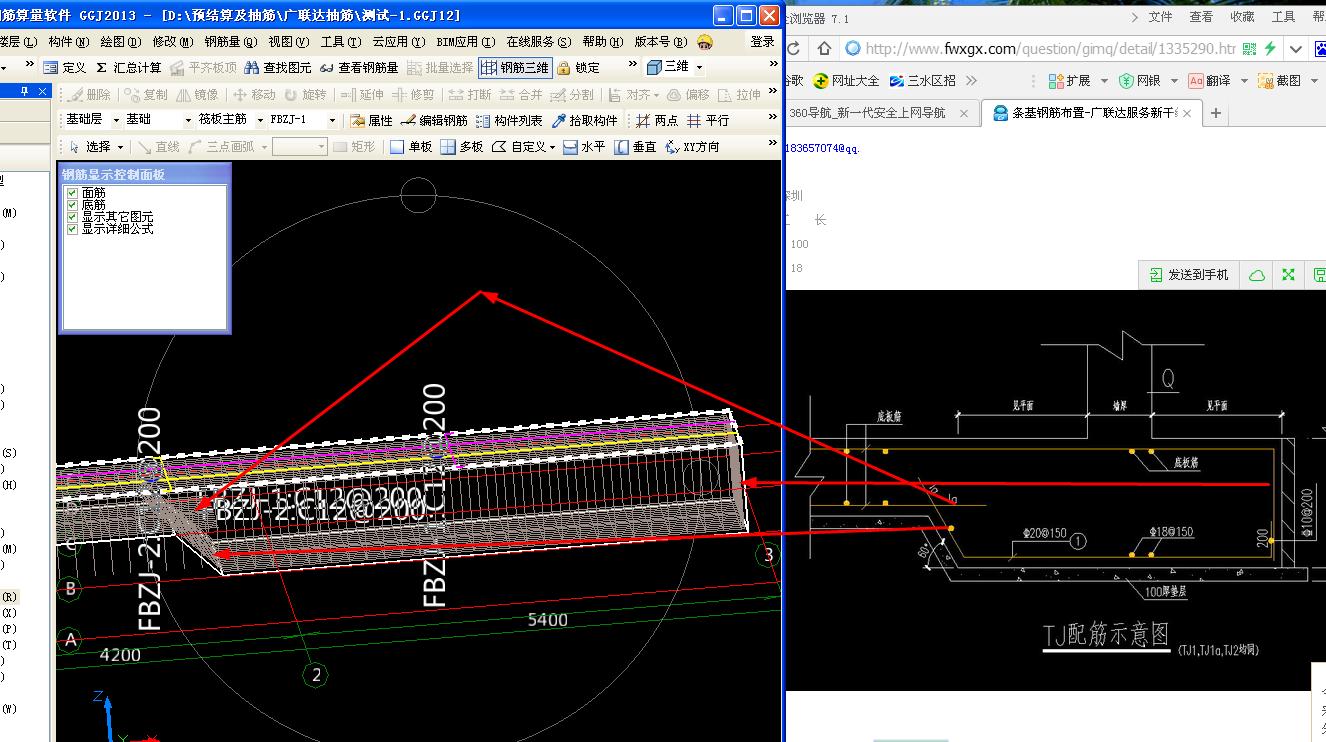Screen dimensions: 1326x742
Task: Open 网址大全 bookmark link
Action: tap(847, 80)
